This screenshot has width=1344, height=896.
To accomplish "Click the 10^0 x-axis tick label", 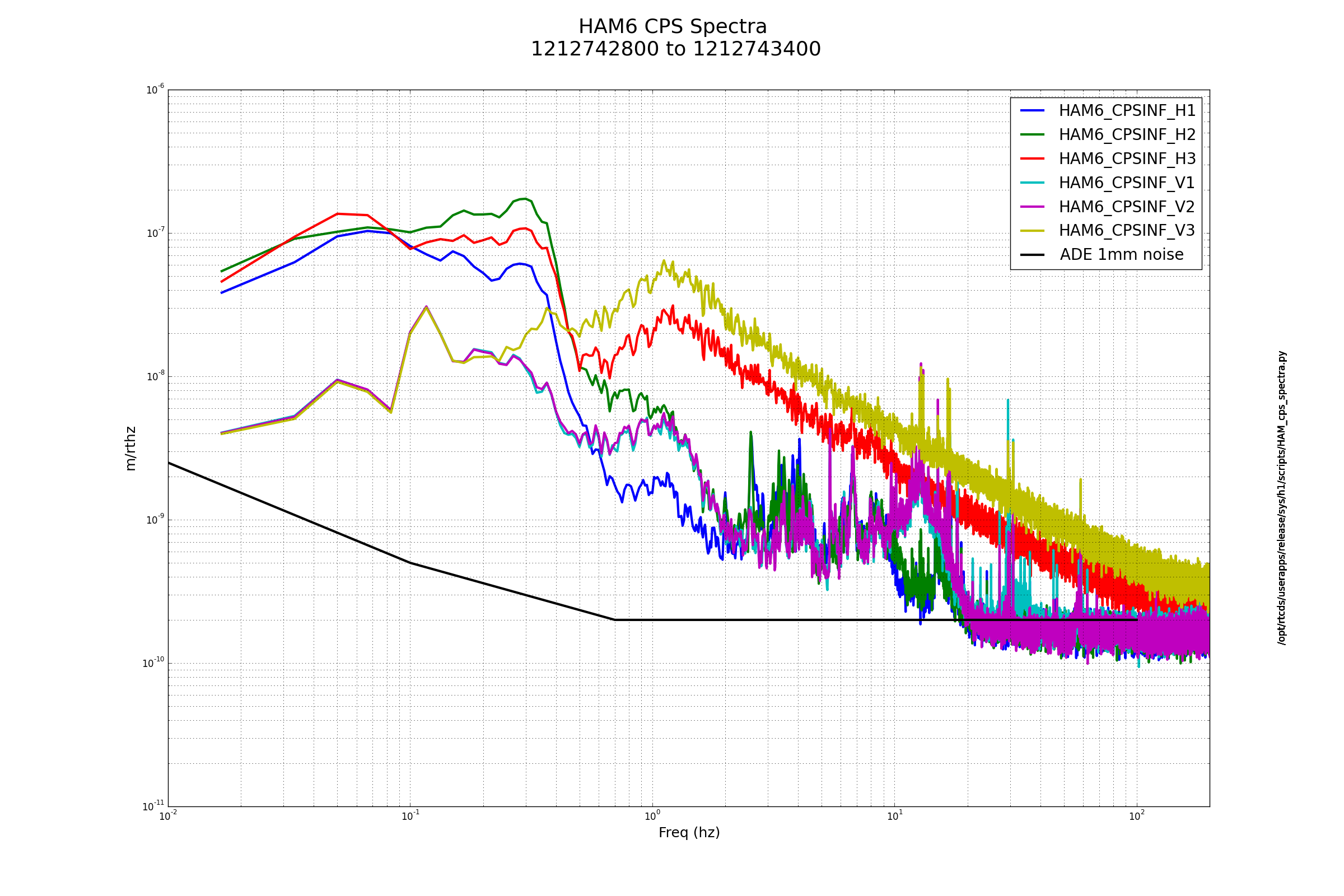I will [652, 816].
